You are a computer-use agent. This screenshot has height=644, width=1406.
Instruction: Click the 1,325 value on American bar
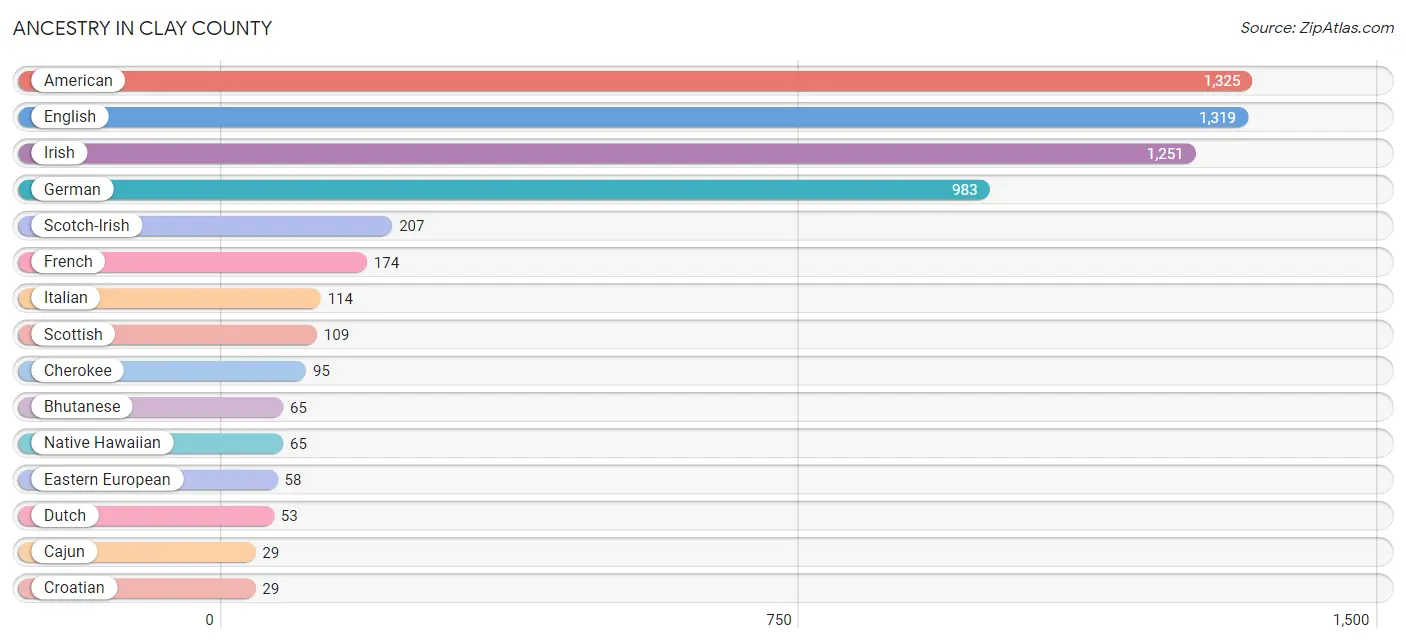1221,81
